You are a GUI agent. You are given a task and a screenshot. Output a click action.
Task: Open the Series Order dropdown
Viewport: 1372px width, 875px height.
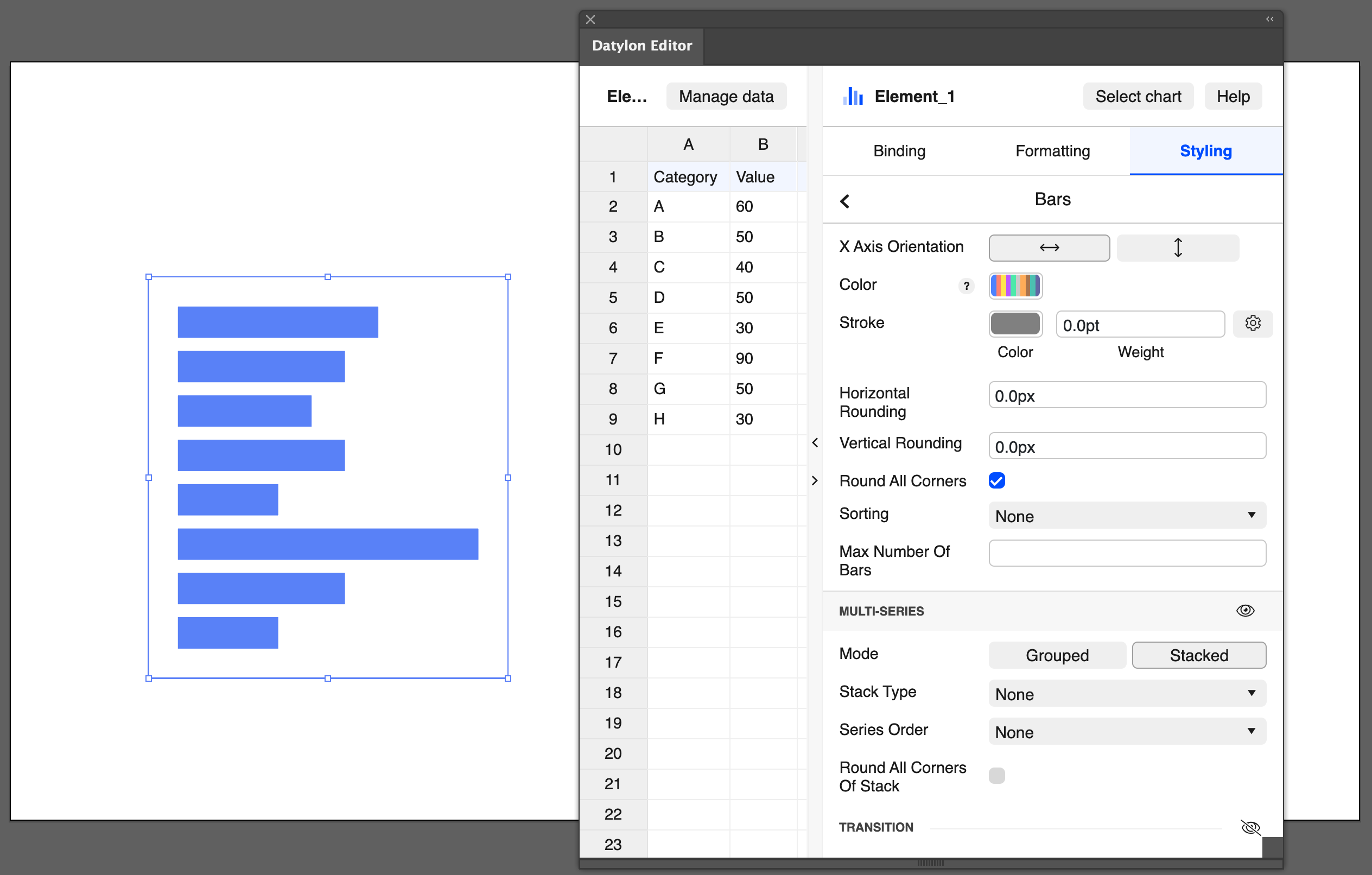[x=1127, y=732]
